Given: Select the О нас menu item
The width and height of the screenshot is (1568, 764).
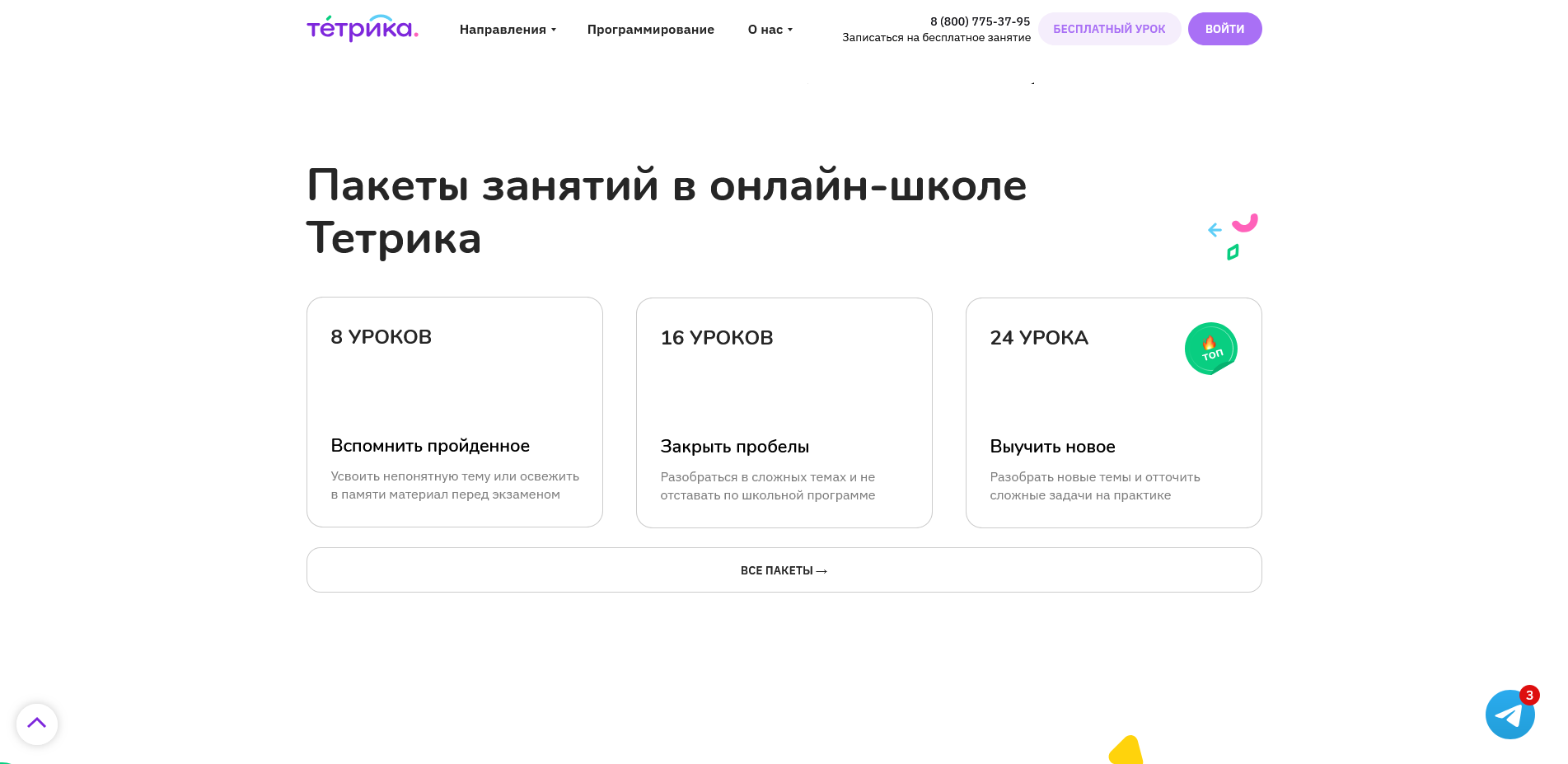Looking at the screenshot, I should point(765,29).
